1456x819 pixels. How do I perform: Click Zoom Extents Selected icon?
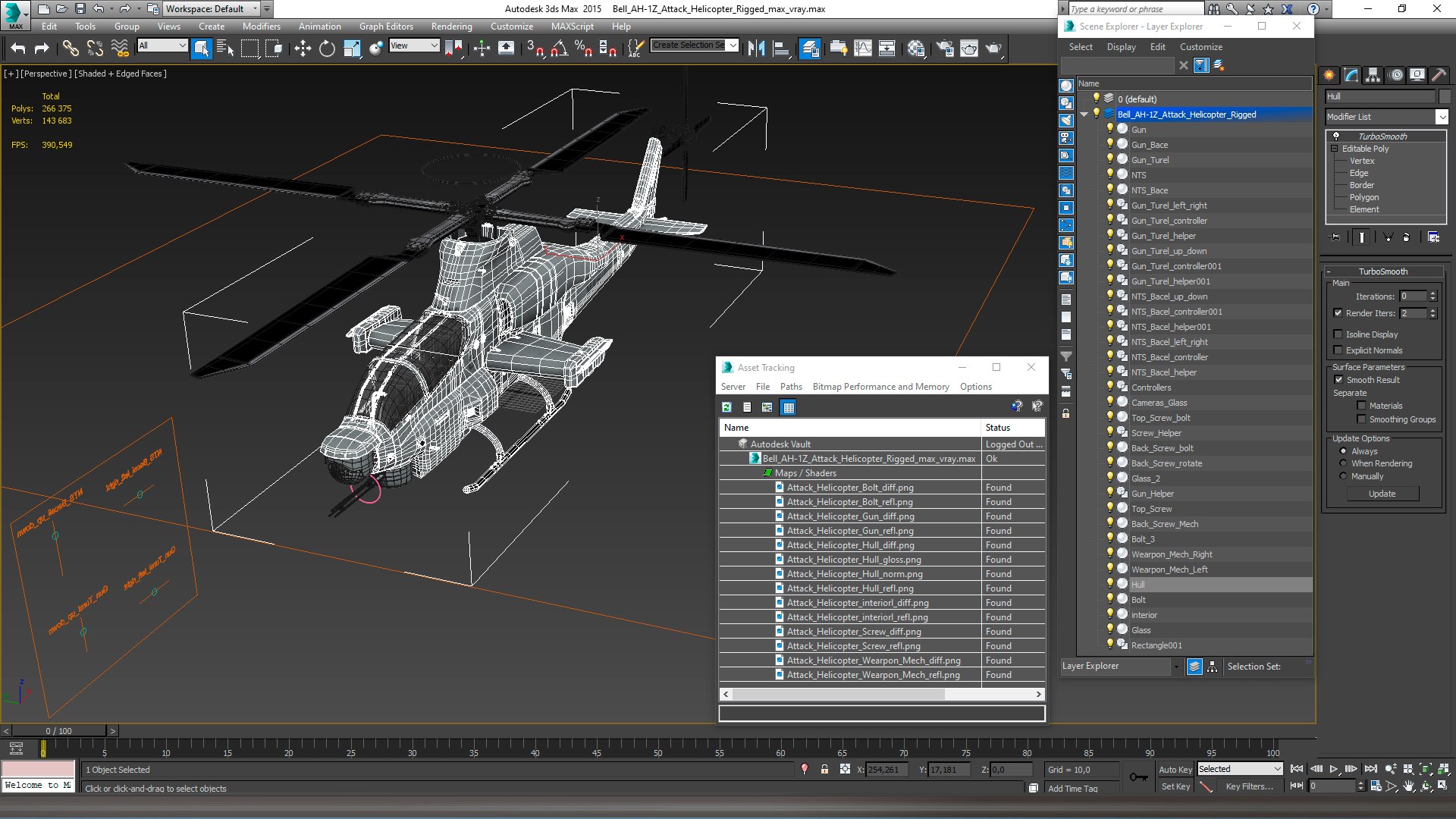1426,769
